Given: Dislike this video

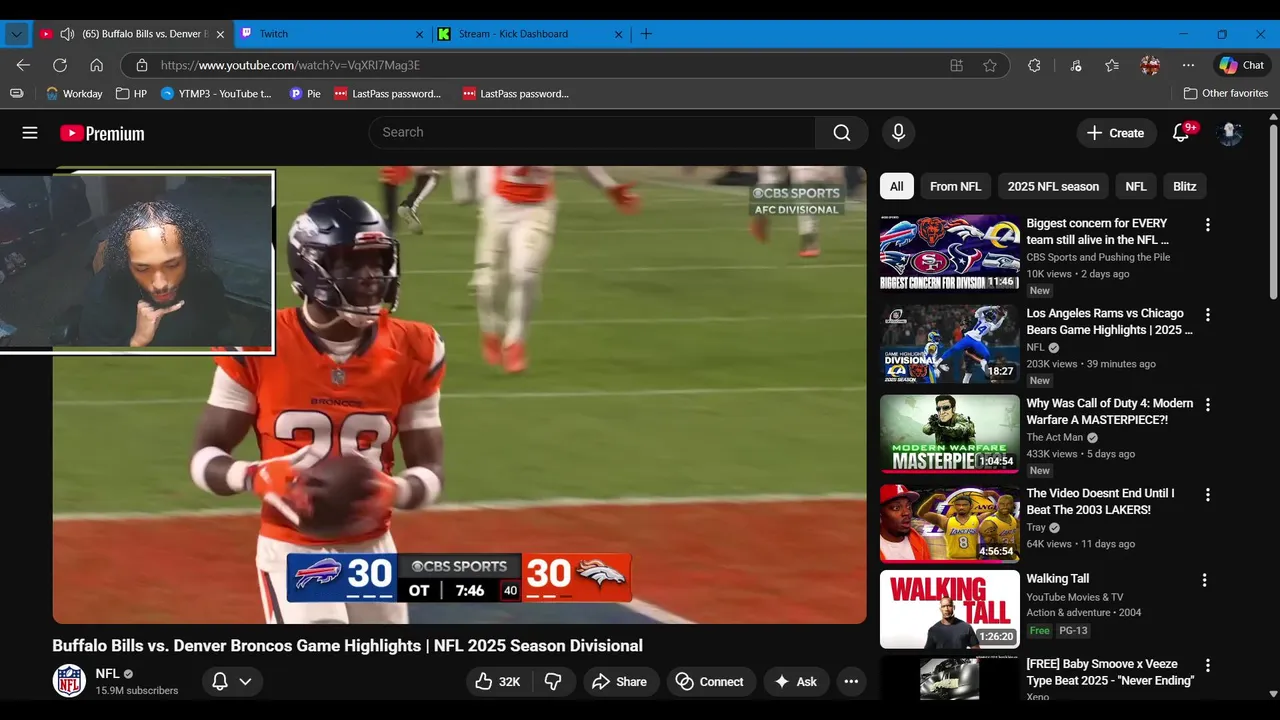Looking at the screenshot, I should point(553,682).
